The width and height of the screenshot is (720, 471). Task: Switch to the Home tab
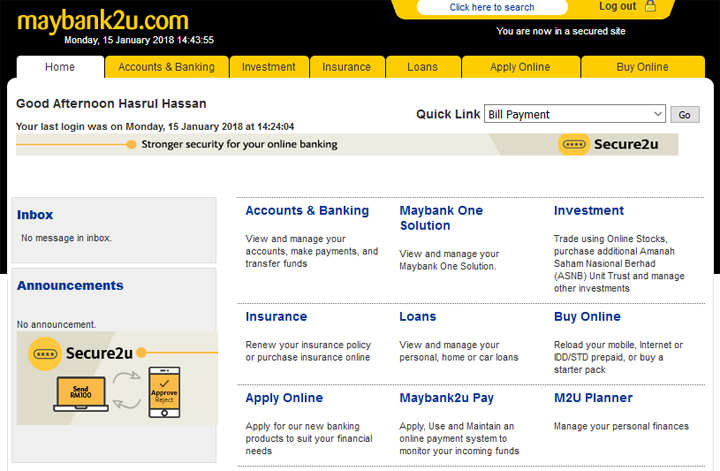[60, 67]
